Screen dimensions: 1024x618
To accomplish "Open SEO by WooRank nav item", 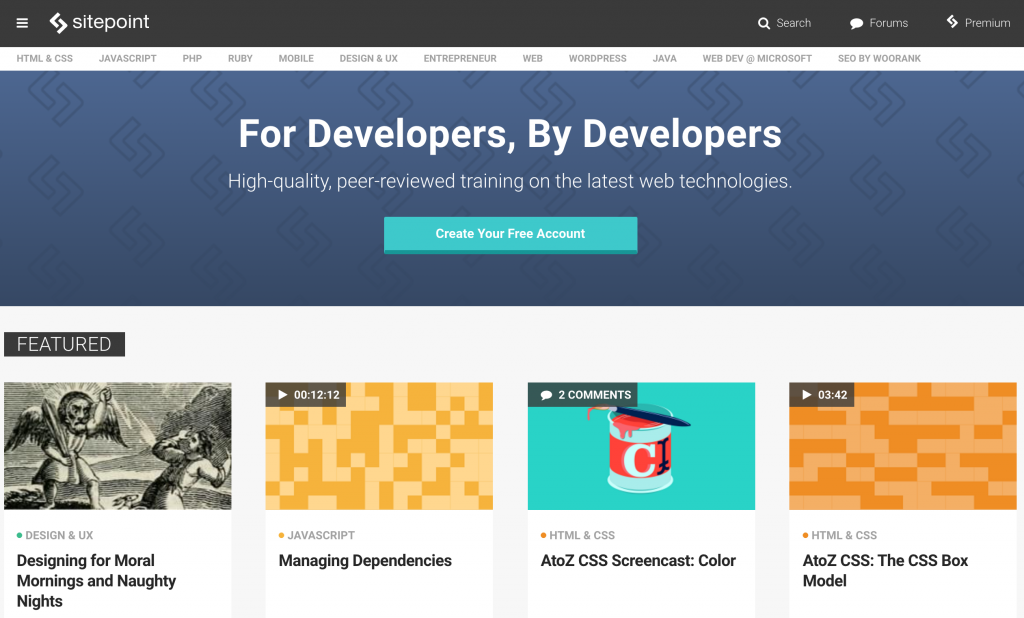I will click(879, 59).
